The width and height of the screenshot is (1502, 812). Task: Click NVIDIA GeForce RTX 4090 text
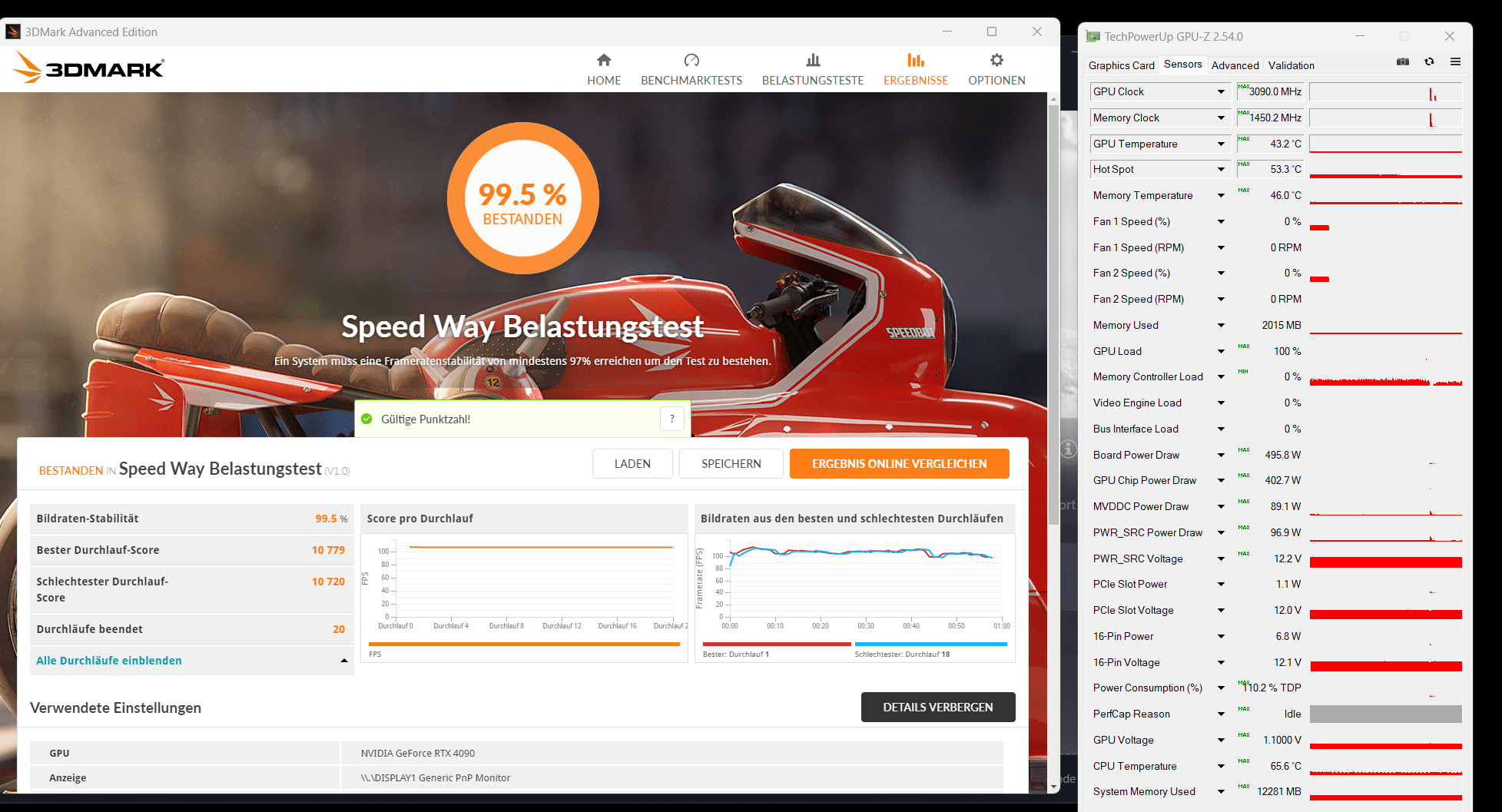(418, 753)
